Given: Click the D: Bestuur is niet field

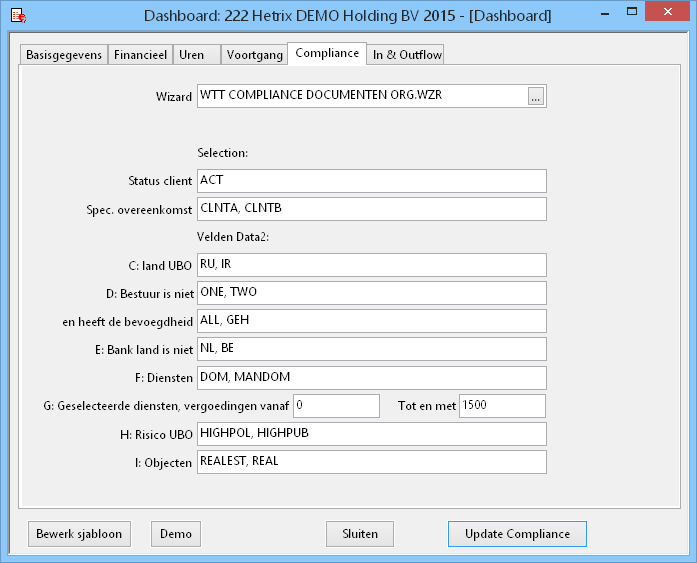Looking at the screenshot, I should (372, 293).
